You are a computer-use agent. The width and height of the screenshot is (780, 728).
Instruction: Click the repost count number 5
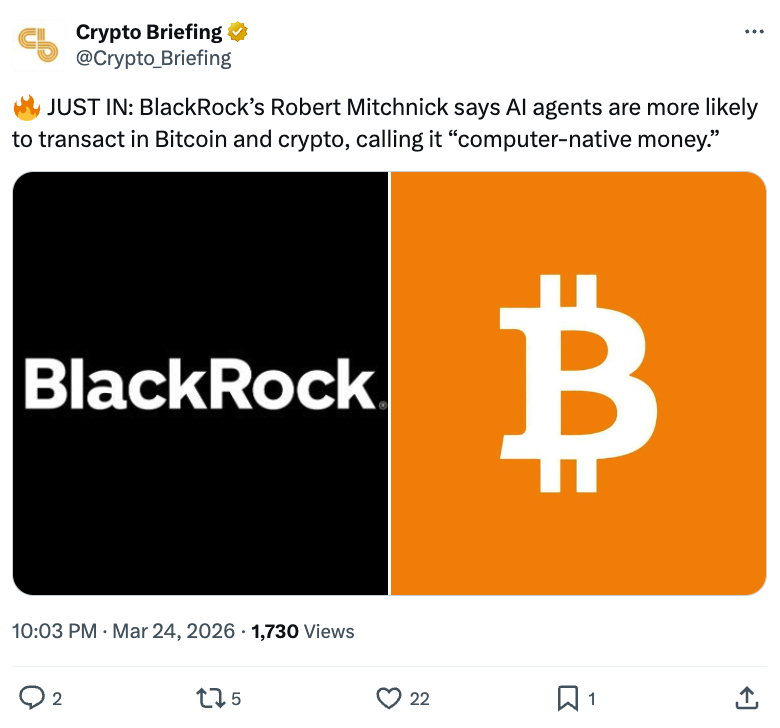(236, 699)
